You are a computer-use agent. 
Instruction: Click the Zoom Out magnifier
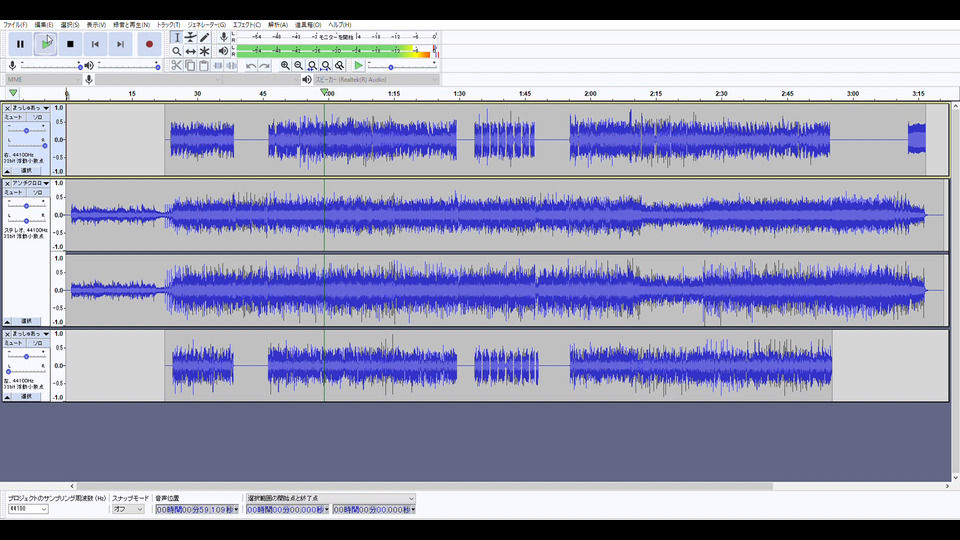(298, 66)
